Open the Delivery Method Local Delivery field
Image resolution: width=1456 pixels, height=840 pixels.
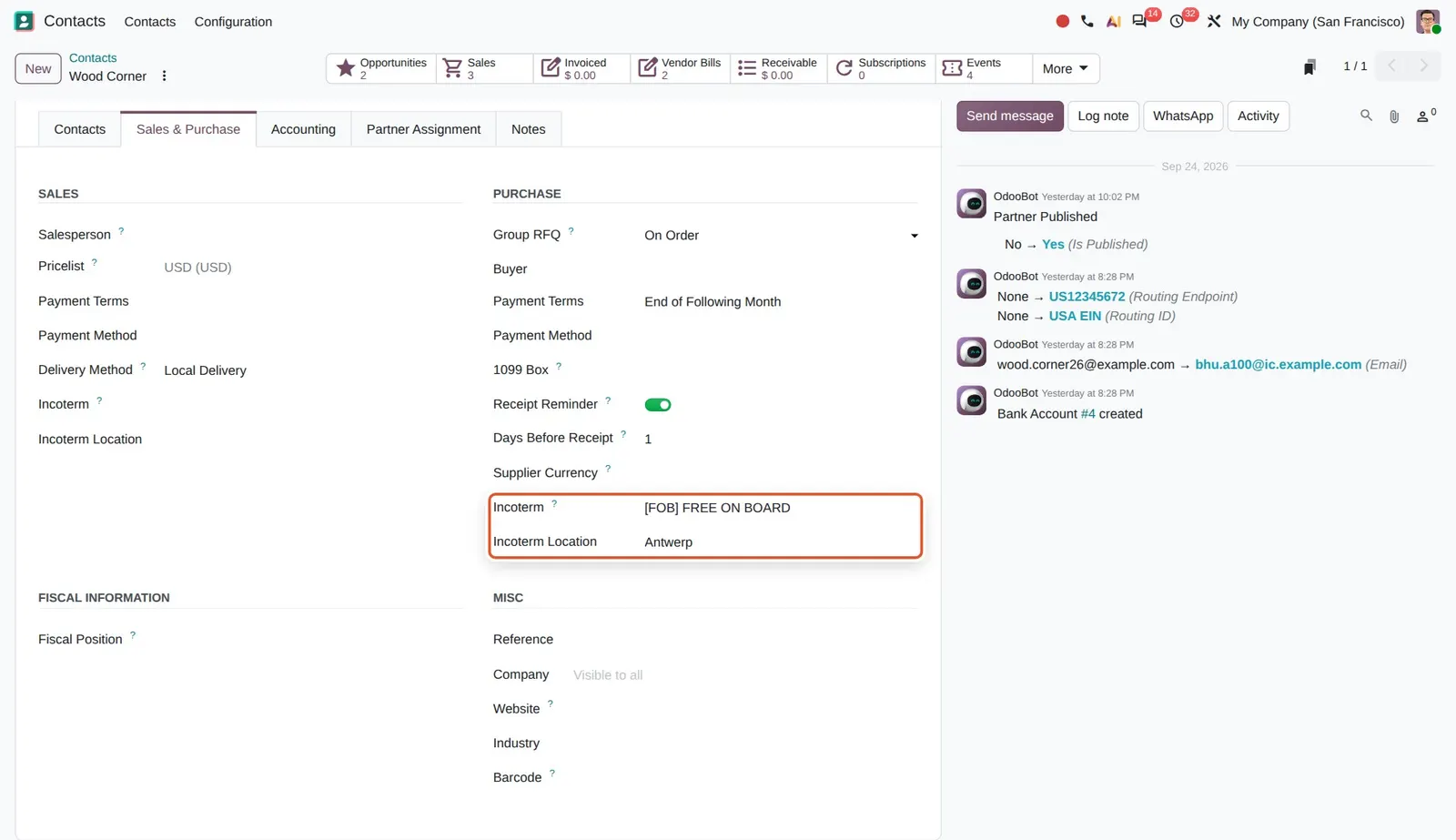click(312, 370)
